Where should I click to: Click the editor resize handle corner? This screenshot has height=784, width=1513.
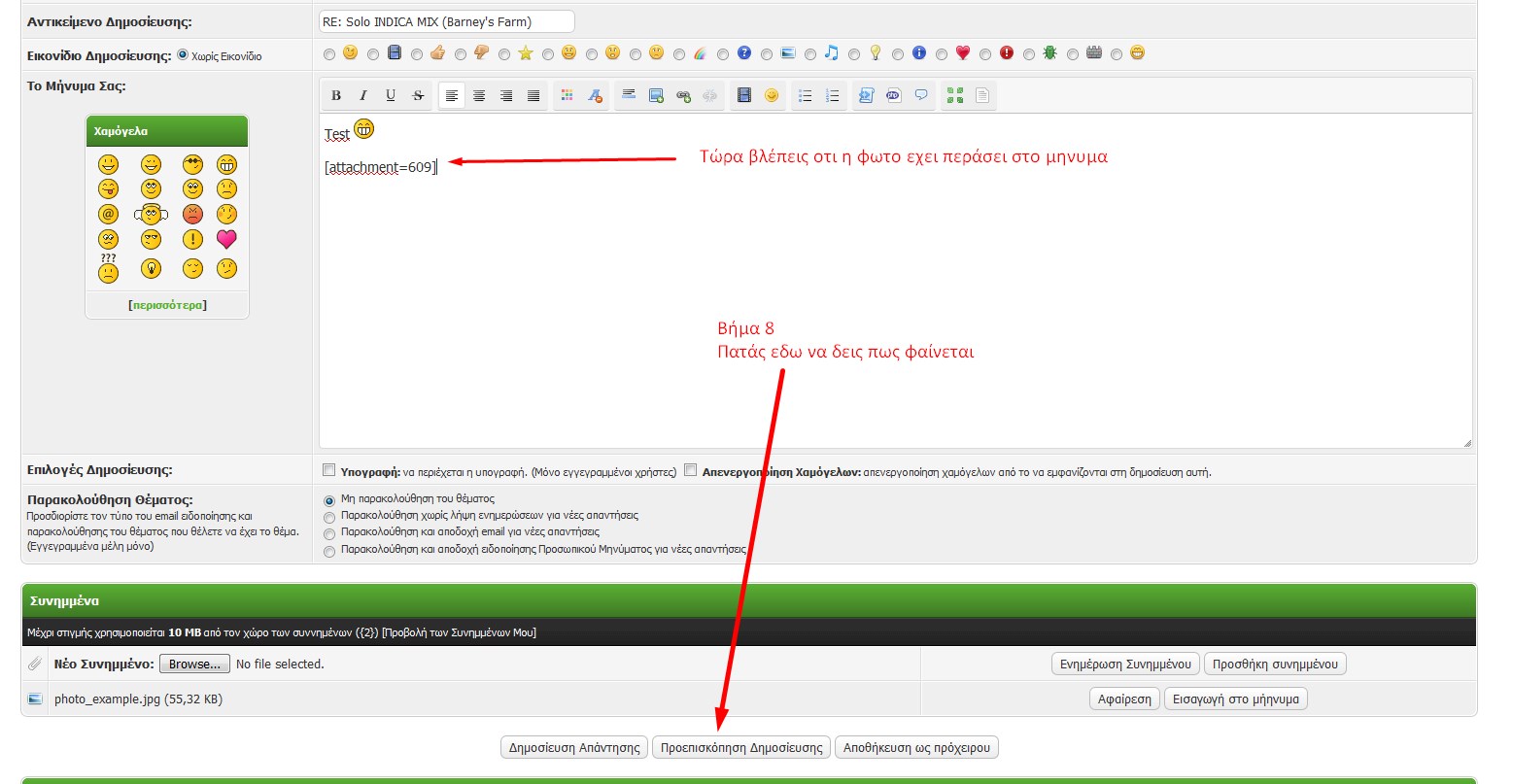pos(1466,443)
